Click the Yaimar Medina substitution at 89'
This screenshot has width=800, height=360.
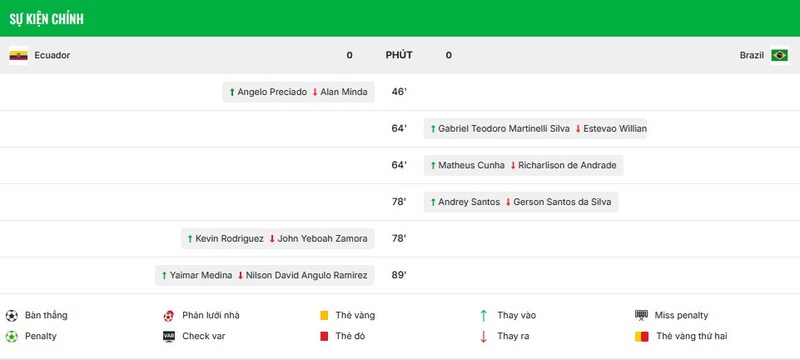click(x=265, y=275)
